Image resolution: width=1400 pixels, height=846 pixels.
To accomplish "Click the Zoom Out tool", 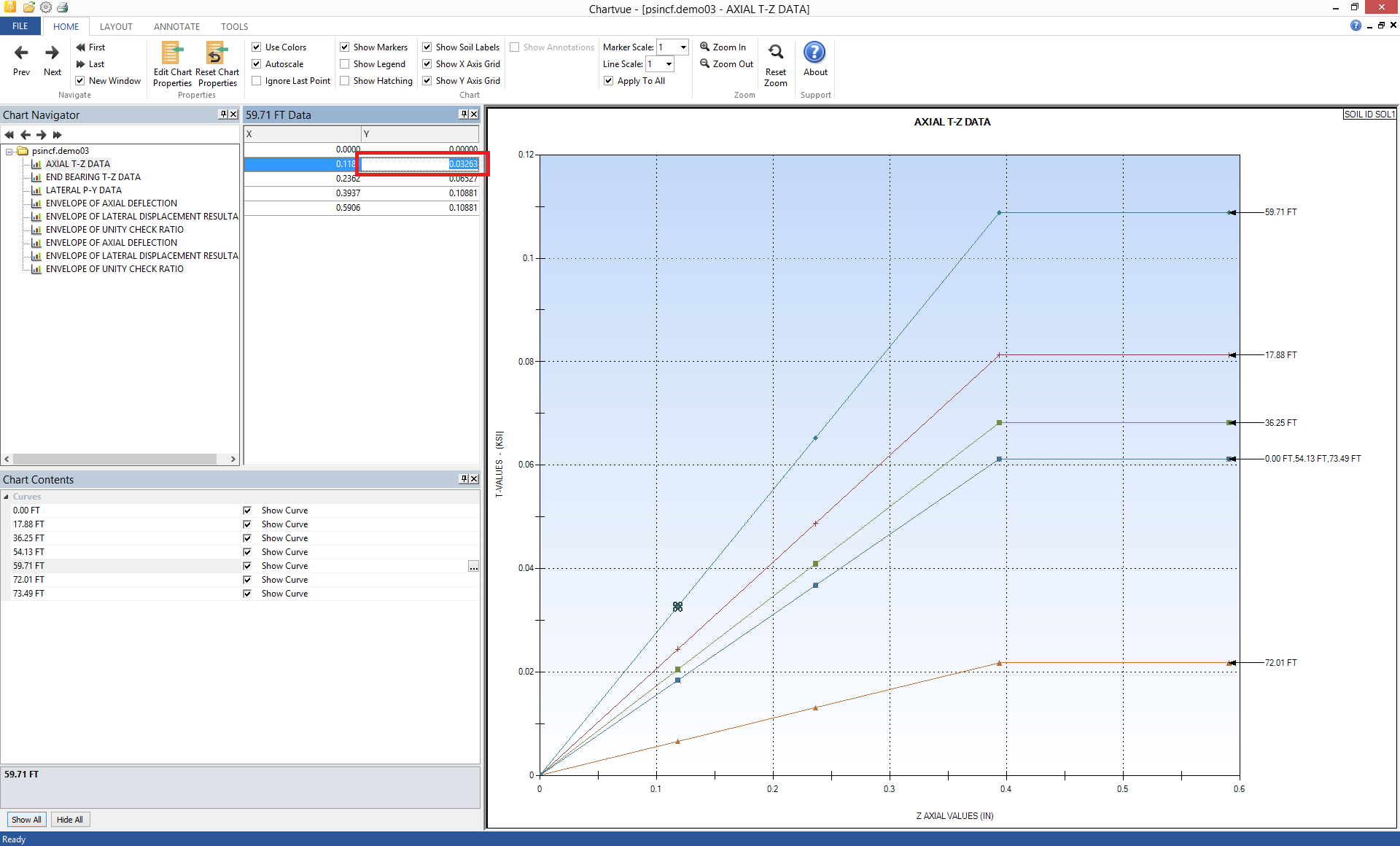I will tap(726, 63).
